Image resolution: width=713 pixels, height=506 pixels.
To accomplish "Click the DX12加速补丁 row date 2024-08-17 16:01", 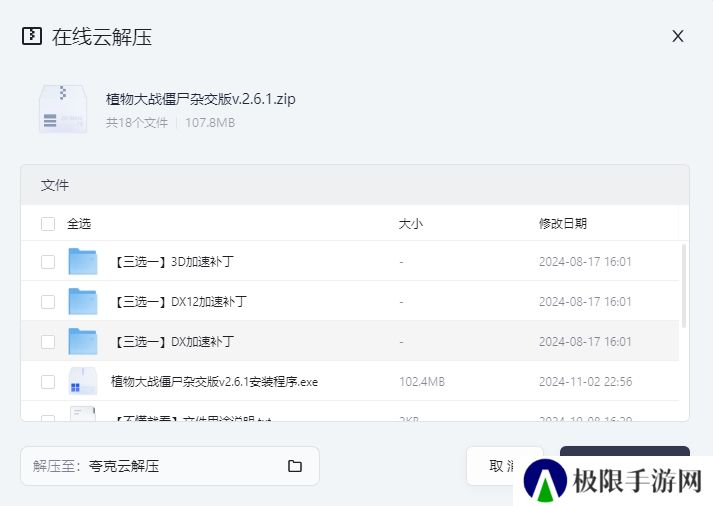I will coord(586,302).
